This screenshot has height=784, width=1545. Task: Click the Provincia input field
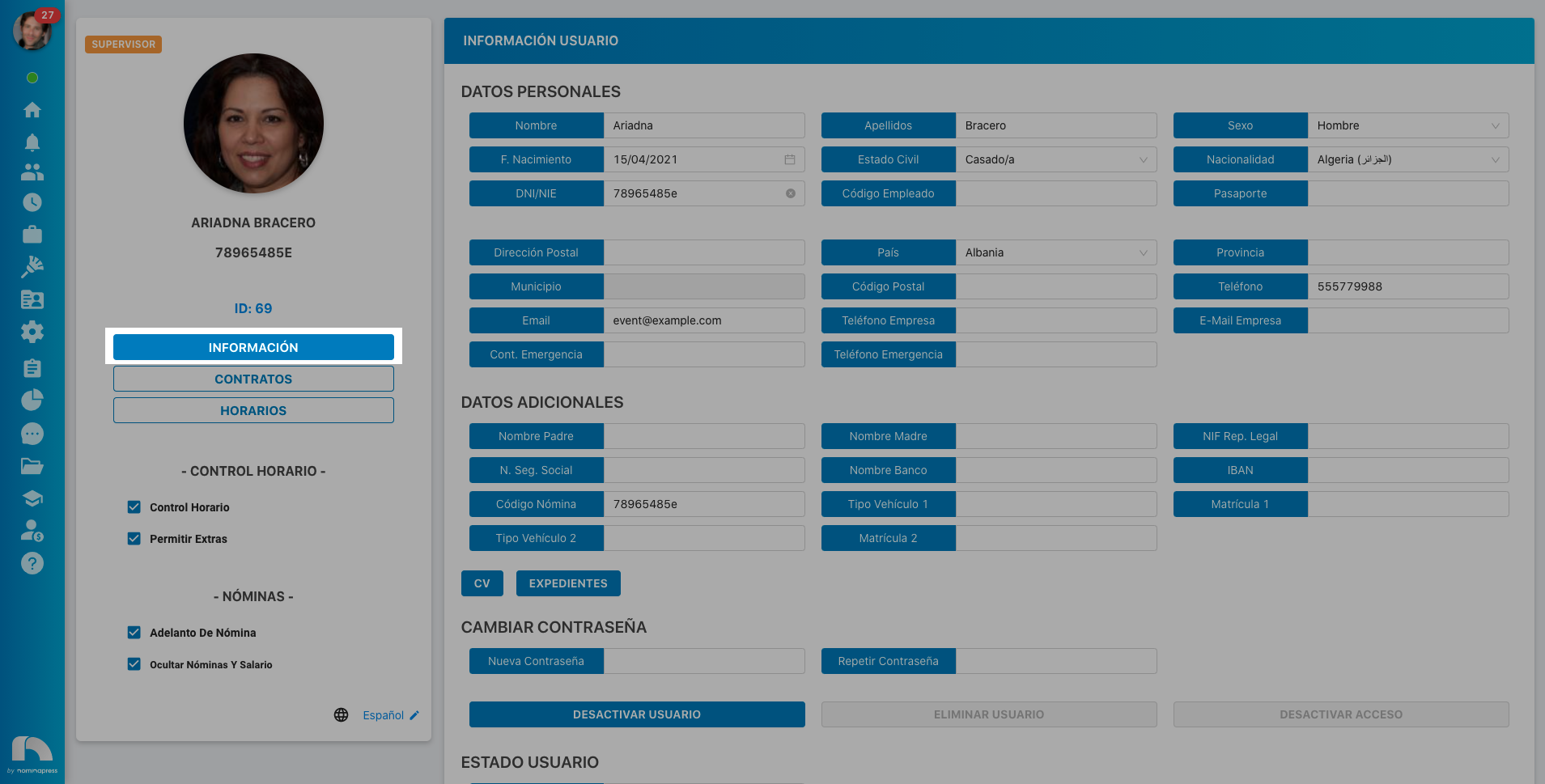tap(1408, 252)
